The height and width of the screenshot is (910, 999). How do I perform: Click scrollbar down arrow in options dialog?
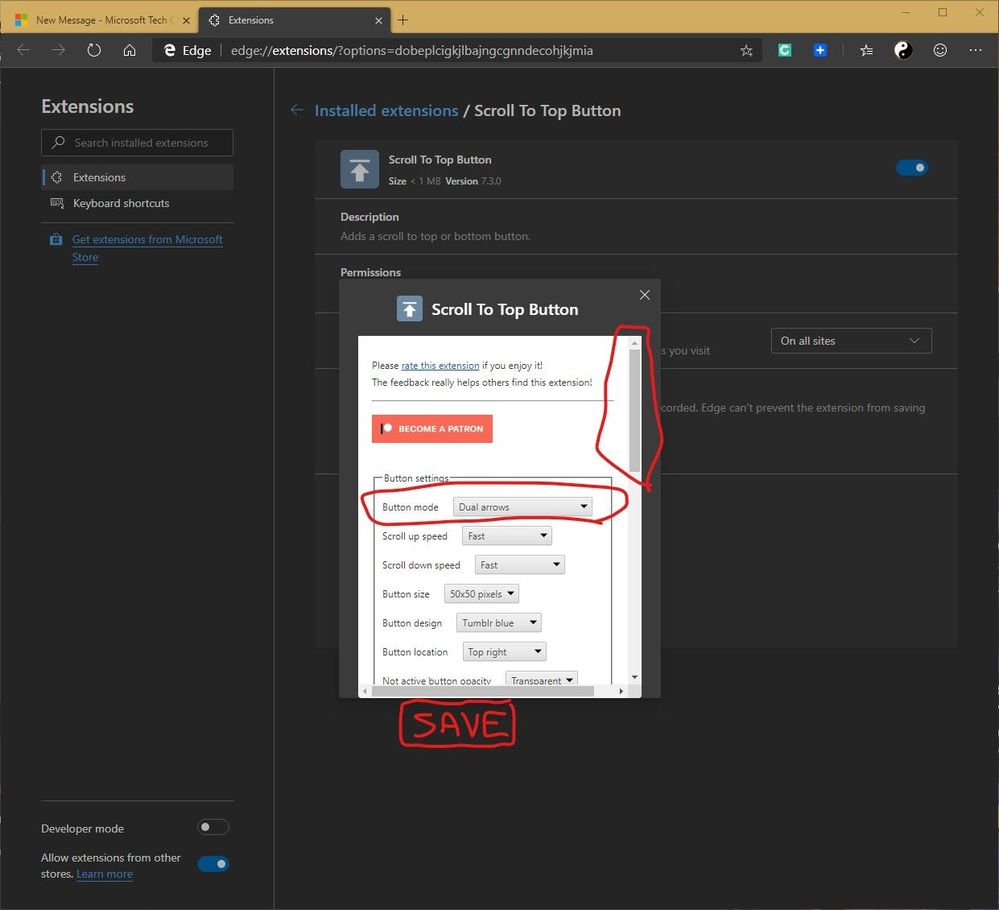(635, 677)
